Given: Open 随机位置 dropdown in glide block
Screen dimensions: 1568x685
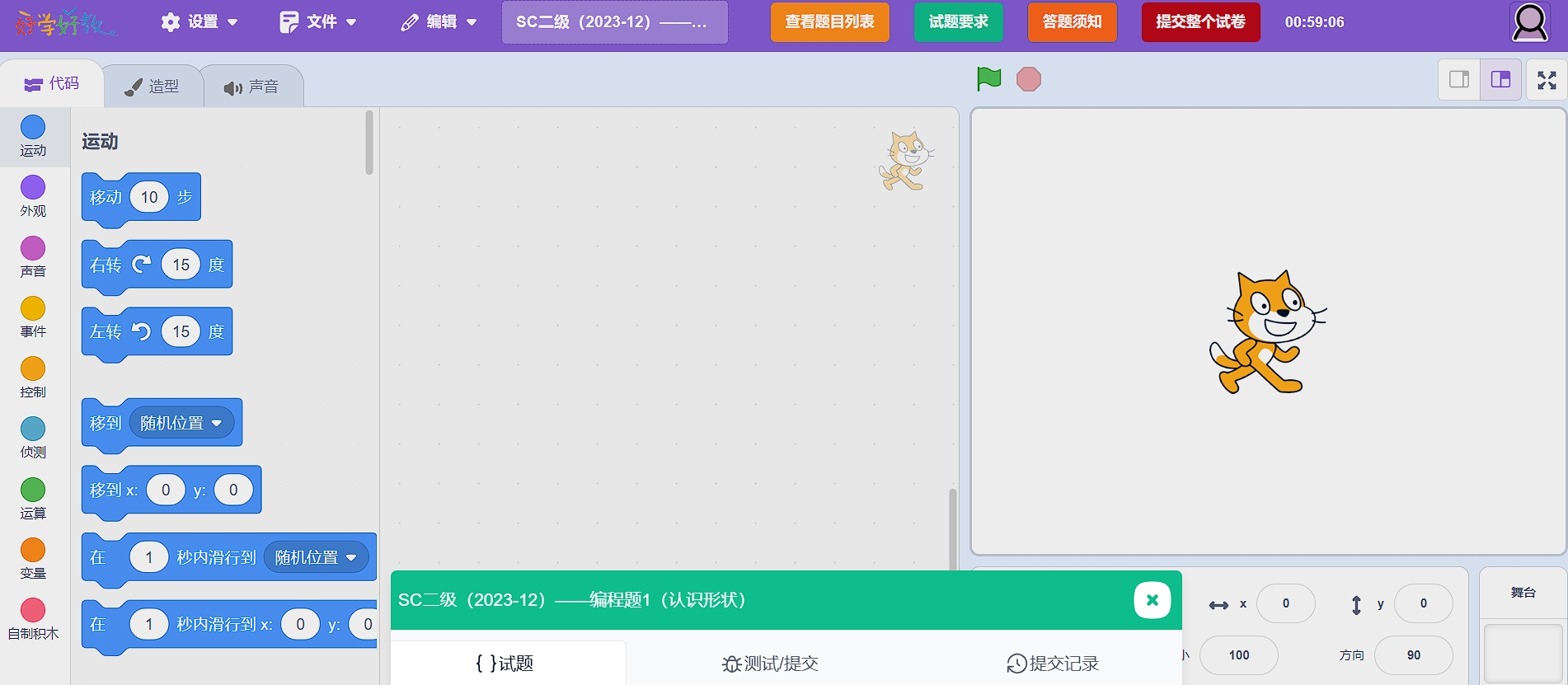Looking at the screenshot, I should 316,557.
